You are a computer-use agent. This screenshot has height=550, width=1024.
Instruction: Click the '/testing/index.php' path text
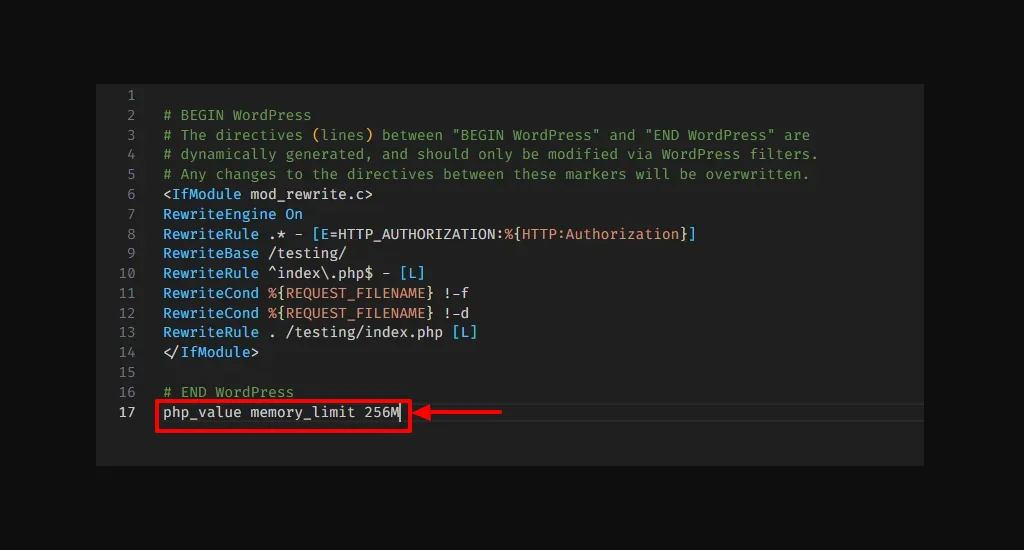[x=364, y=332]
